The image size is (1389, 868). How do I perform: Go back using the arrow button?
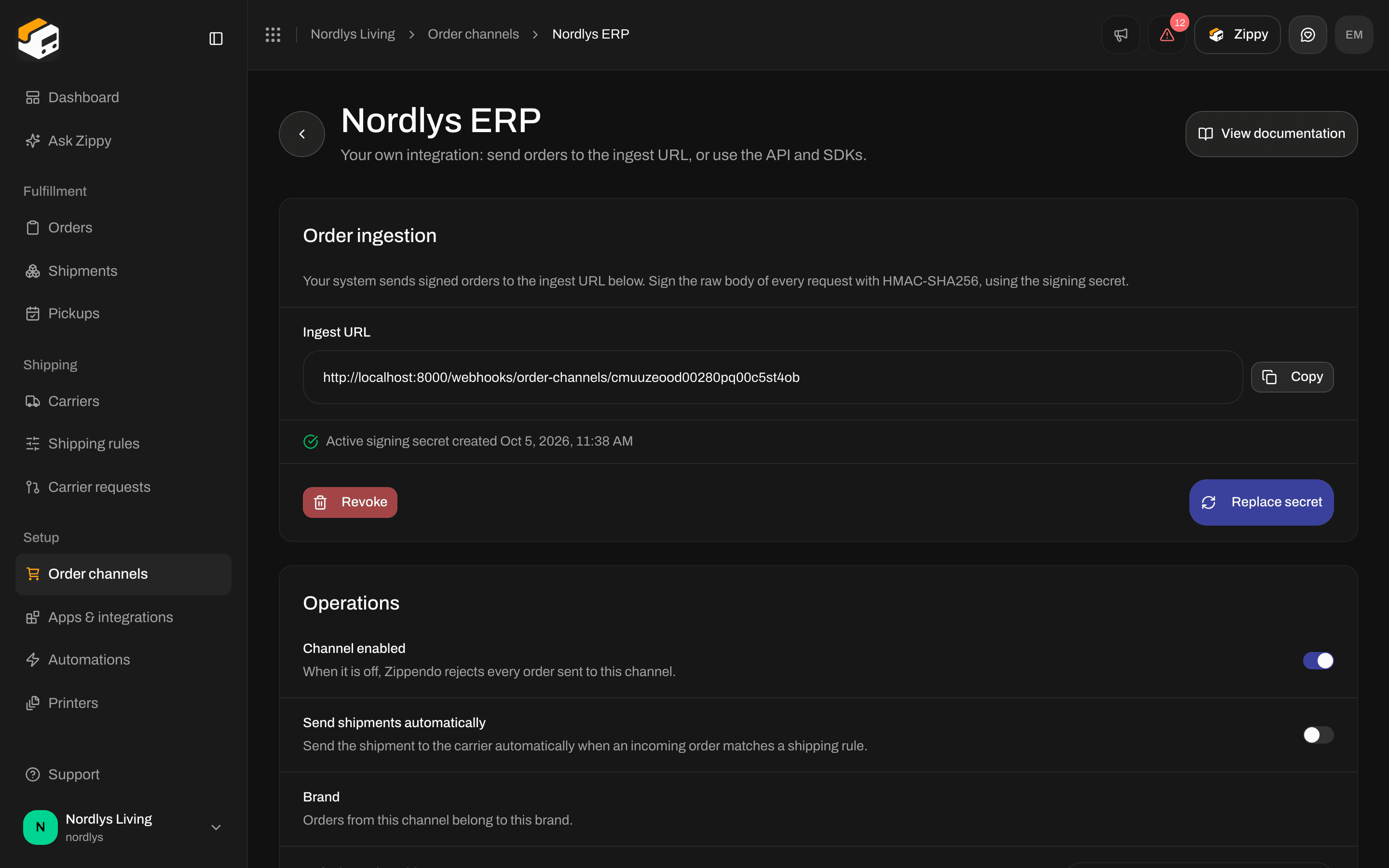tap(302, 134)
